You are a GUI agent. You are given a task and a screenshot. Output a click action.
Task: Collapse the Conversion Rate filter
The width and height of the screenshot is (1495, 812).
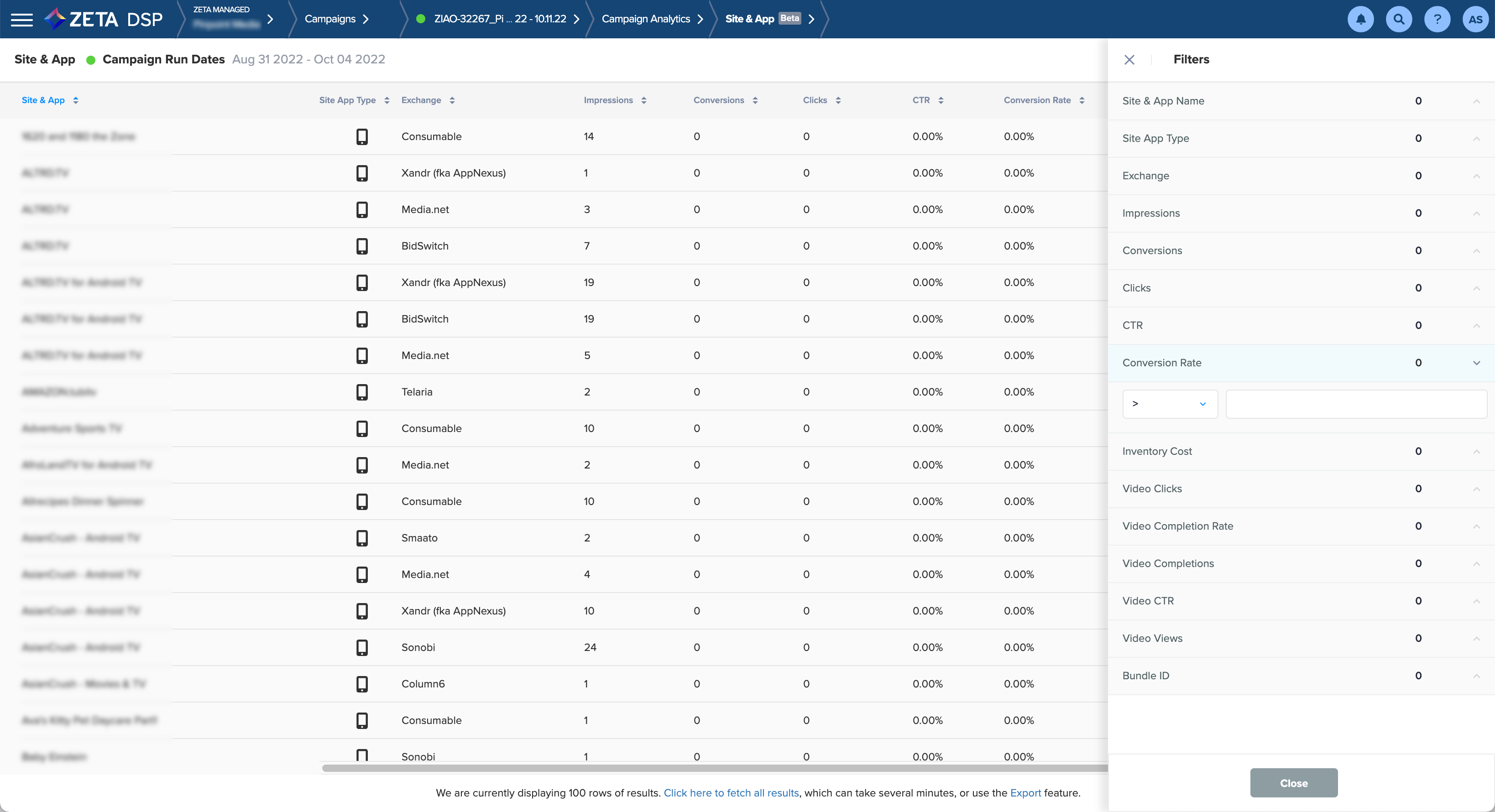(1476, 363)
